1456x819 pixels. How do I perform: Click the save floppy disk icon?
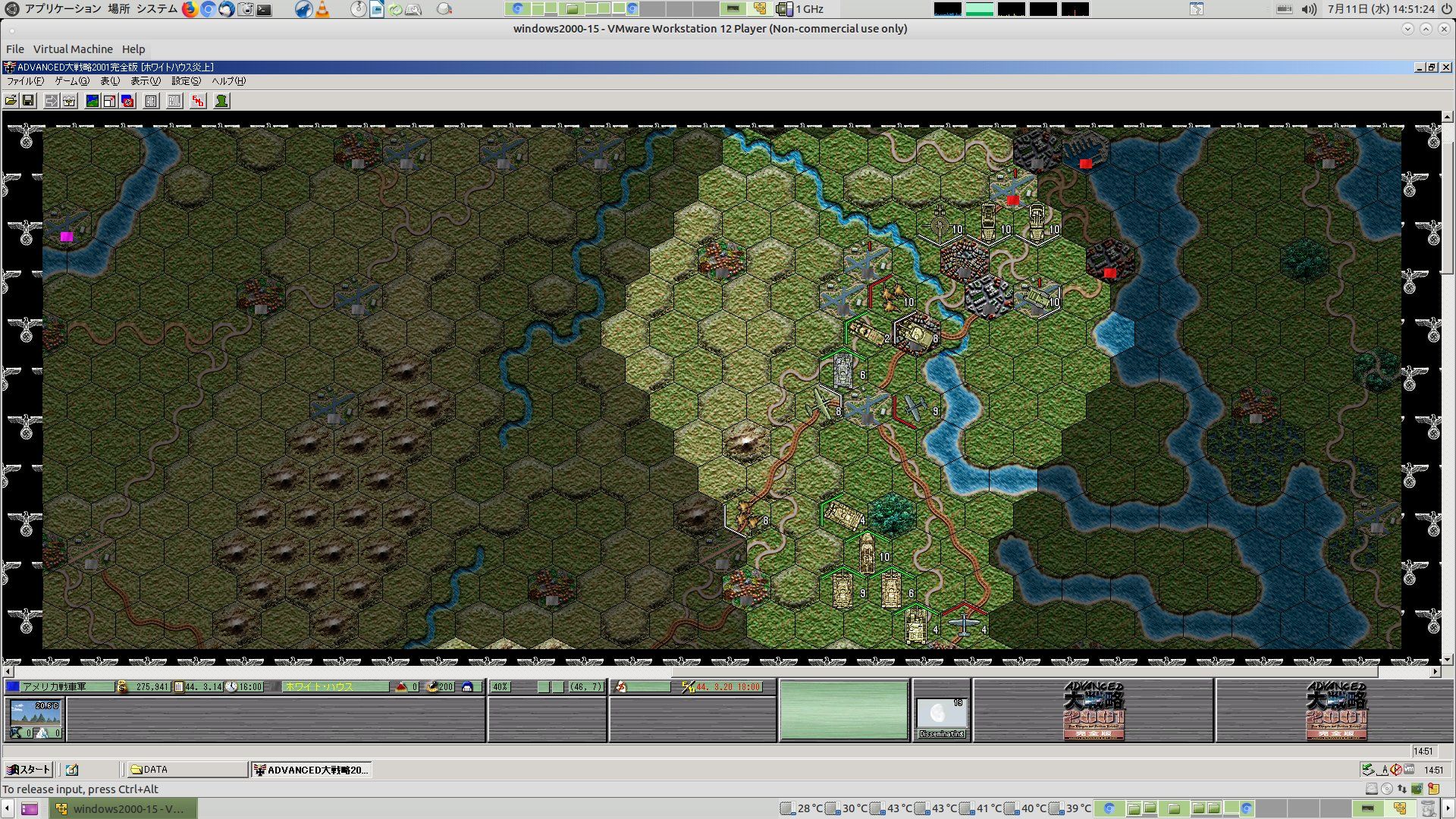[x=28, y=101]
